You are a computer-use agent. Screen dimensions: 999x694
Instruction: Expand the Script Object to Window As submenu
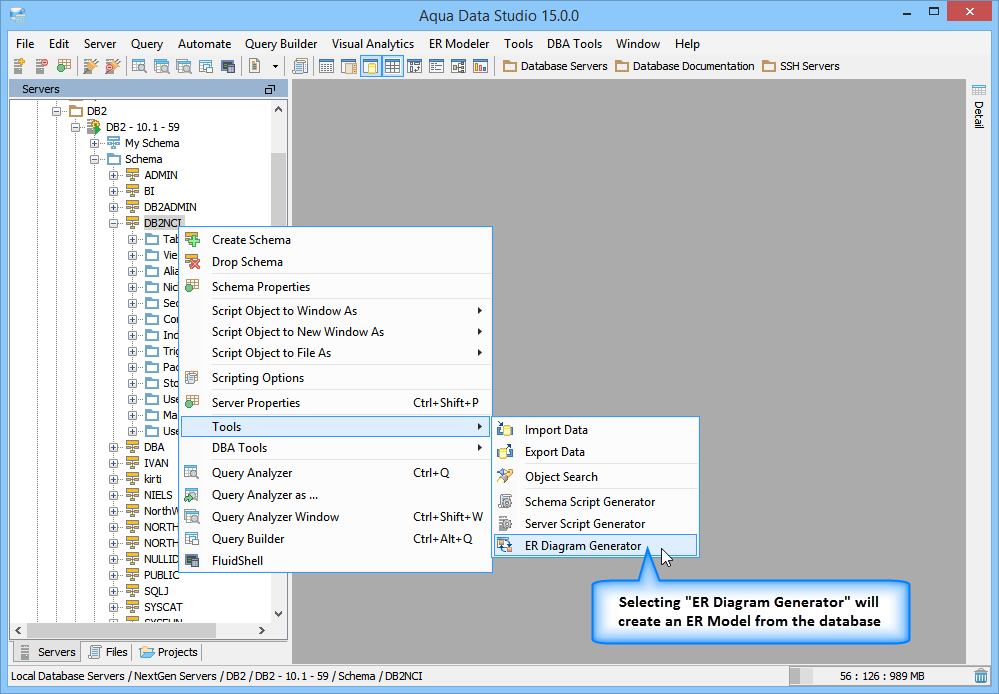pyautogui.click(x=336, y=310)
